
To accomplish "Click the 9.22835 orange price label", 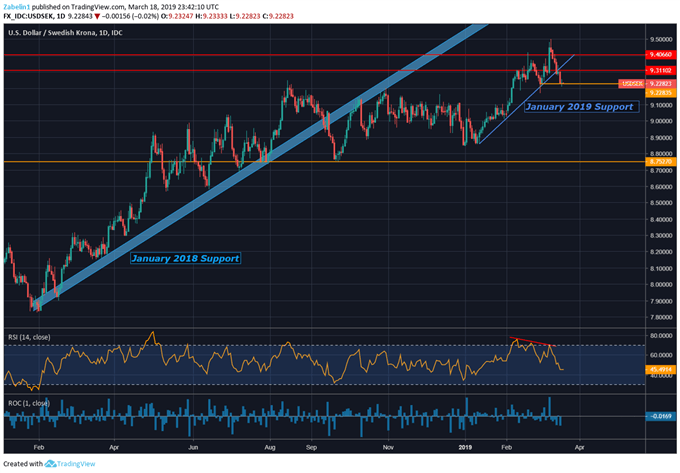I will 660,93.
